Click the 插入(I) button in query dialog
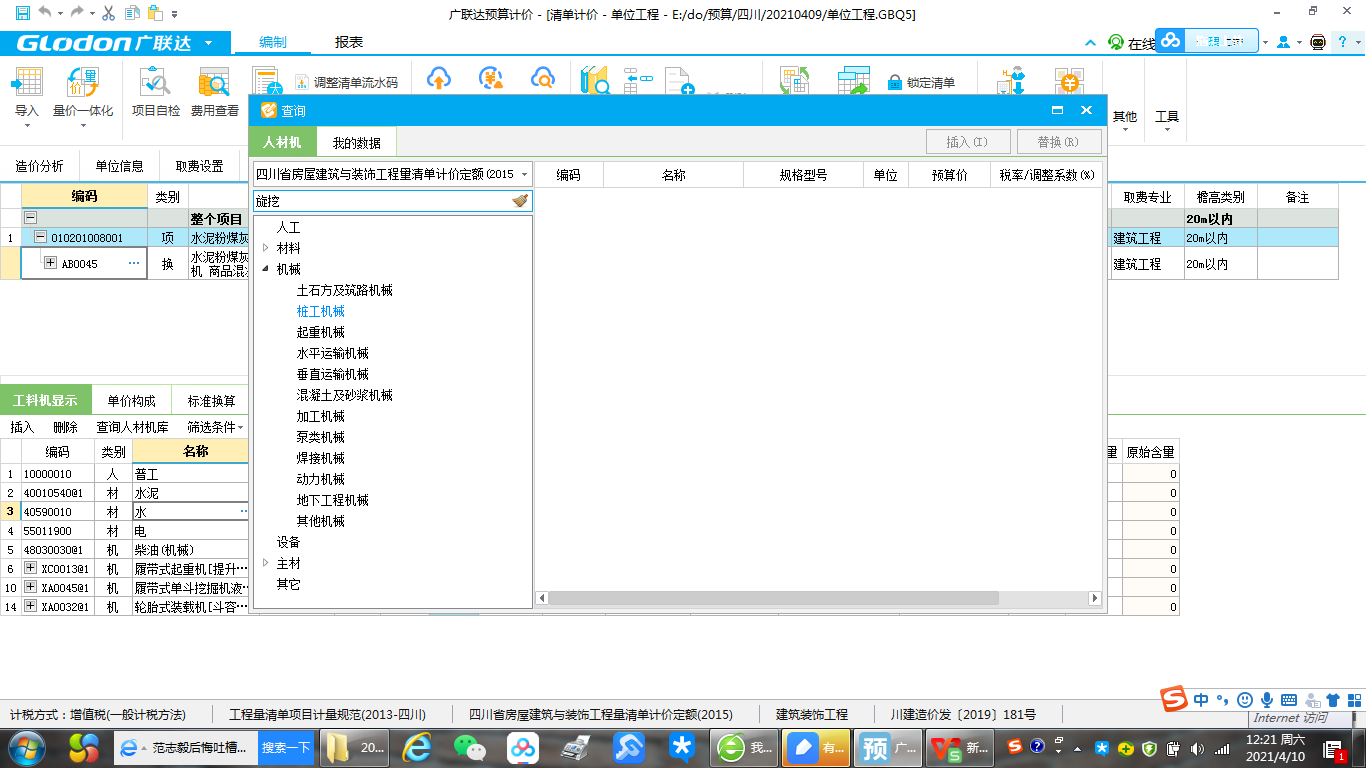Image resolution: width=1366 pixels, height=768 pixels. tap(966, 142)
